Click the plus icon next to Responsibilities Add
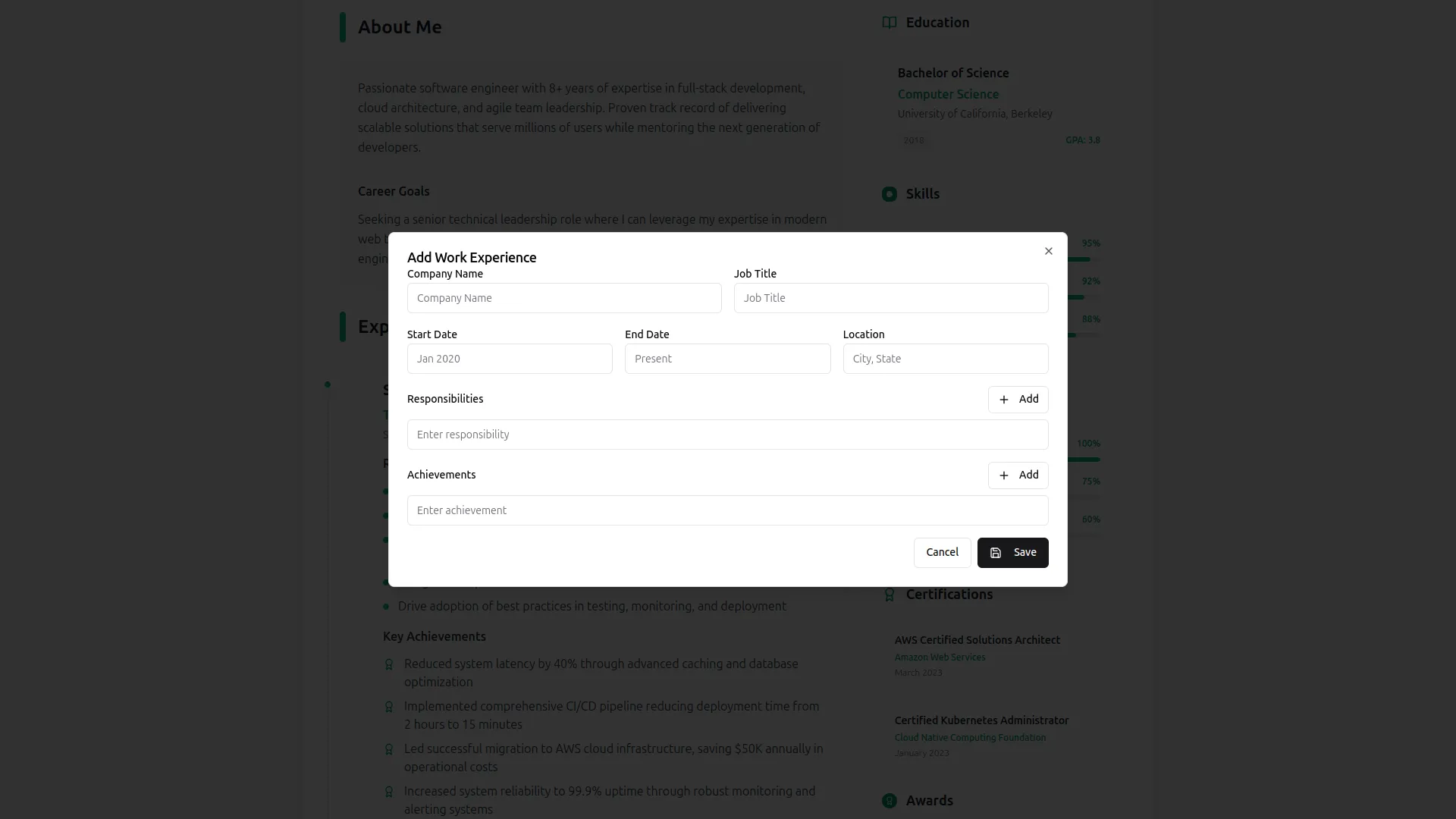 [x=1004, y=400]
